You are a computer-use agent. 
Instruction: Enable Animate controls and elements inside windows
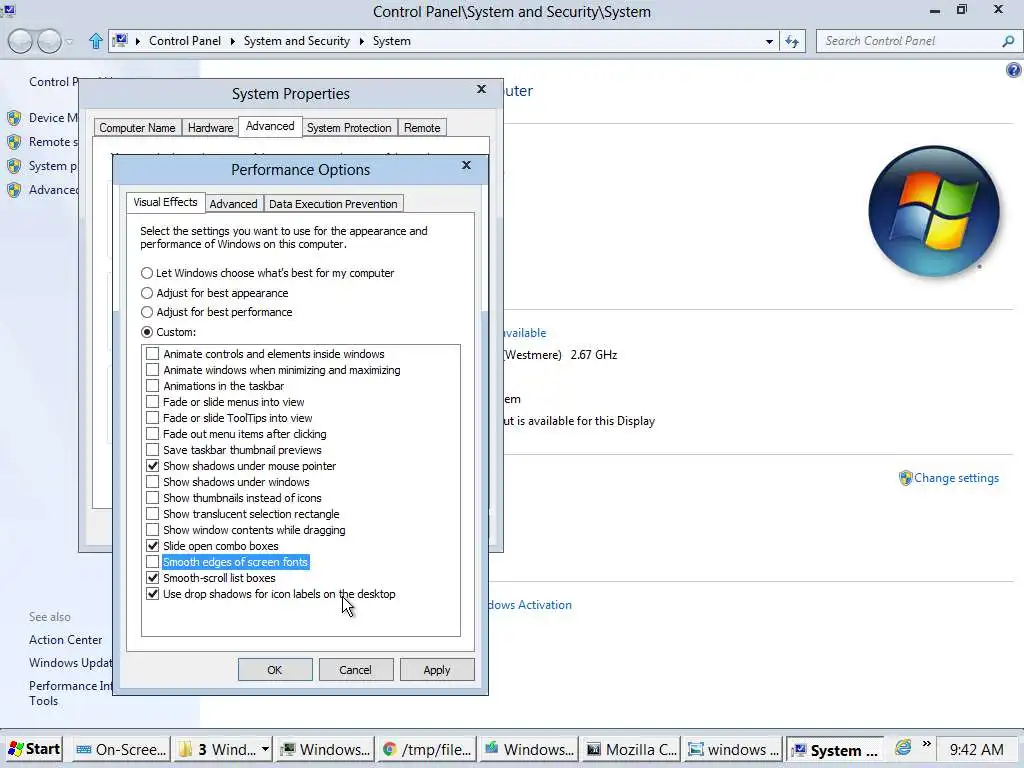[152, 354]
